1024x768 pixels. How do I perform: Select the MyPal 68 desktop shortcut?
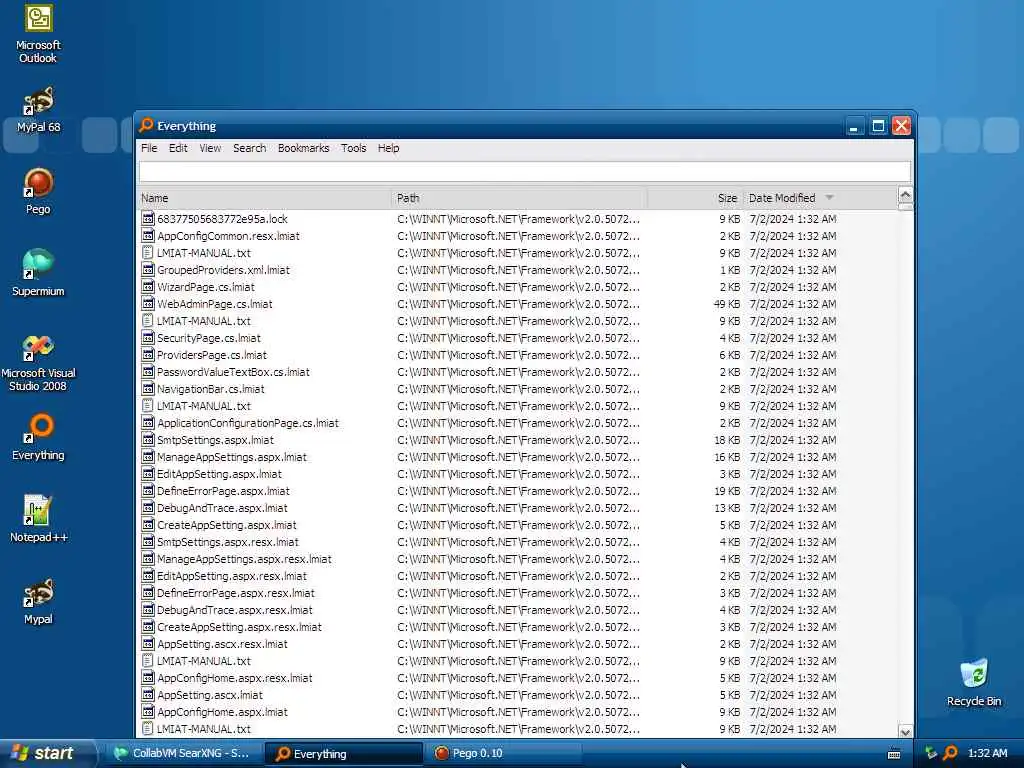[38, 109]
